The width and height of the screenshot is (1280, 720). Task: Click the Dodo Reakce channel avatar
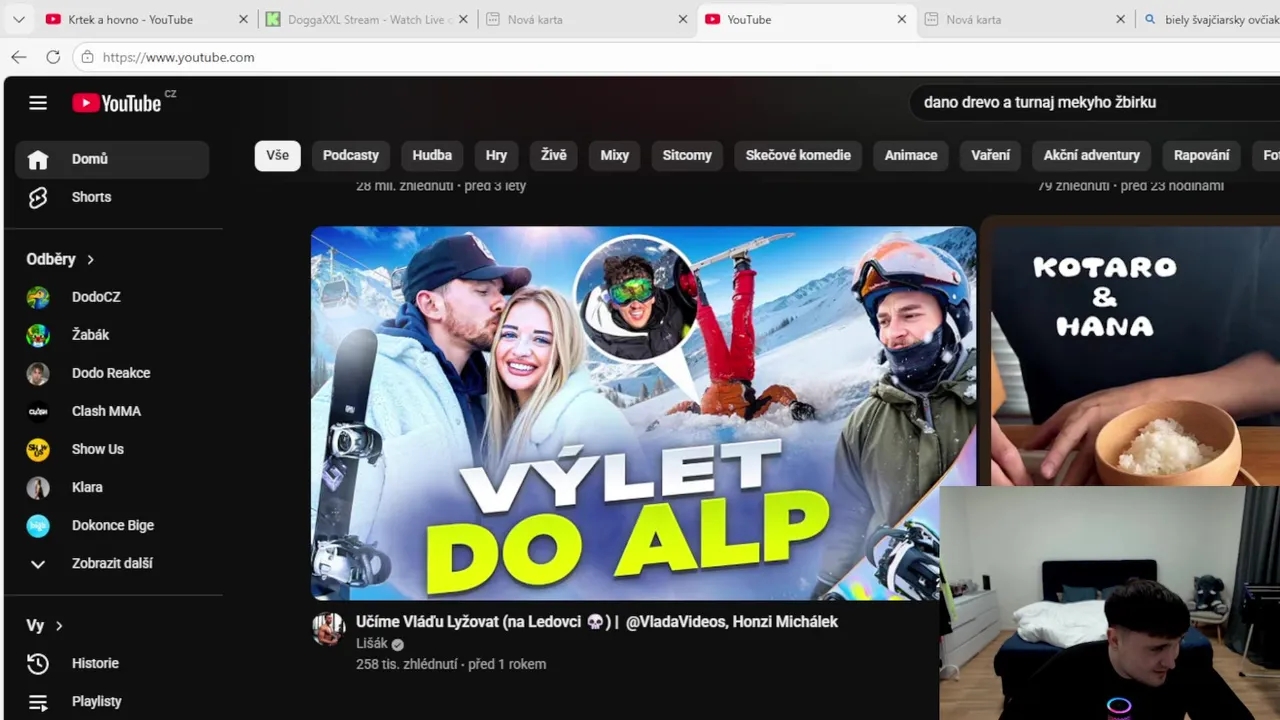click(38, 373)
